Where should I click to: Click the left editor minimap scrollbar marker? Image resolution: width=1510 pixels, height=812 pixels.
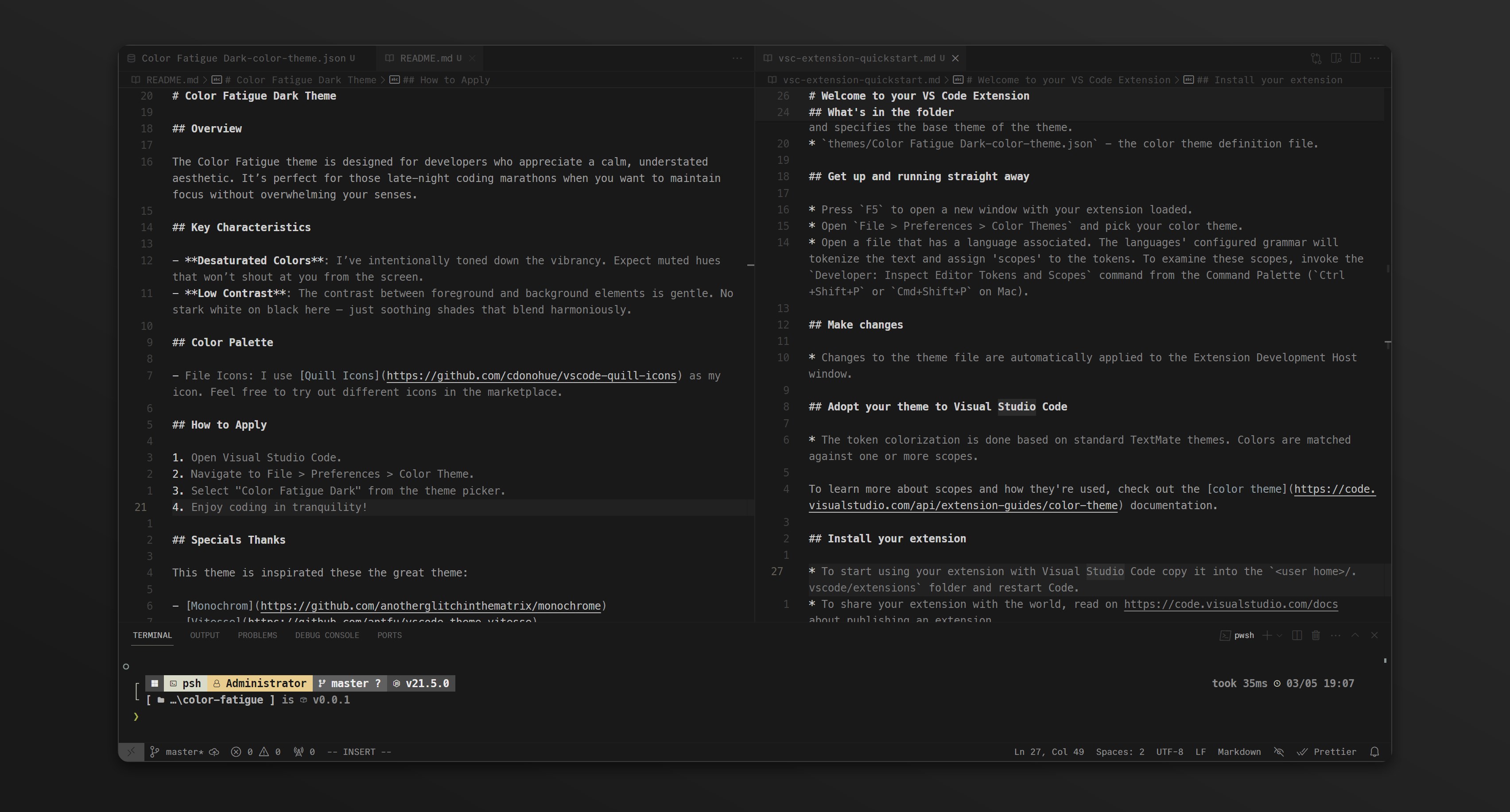750,265
